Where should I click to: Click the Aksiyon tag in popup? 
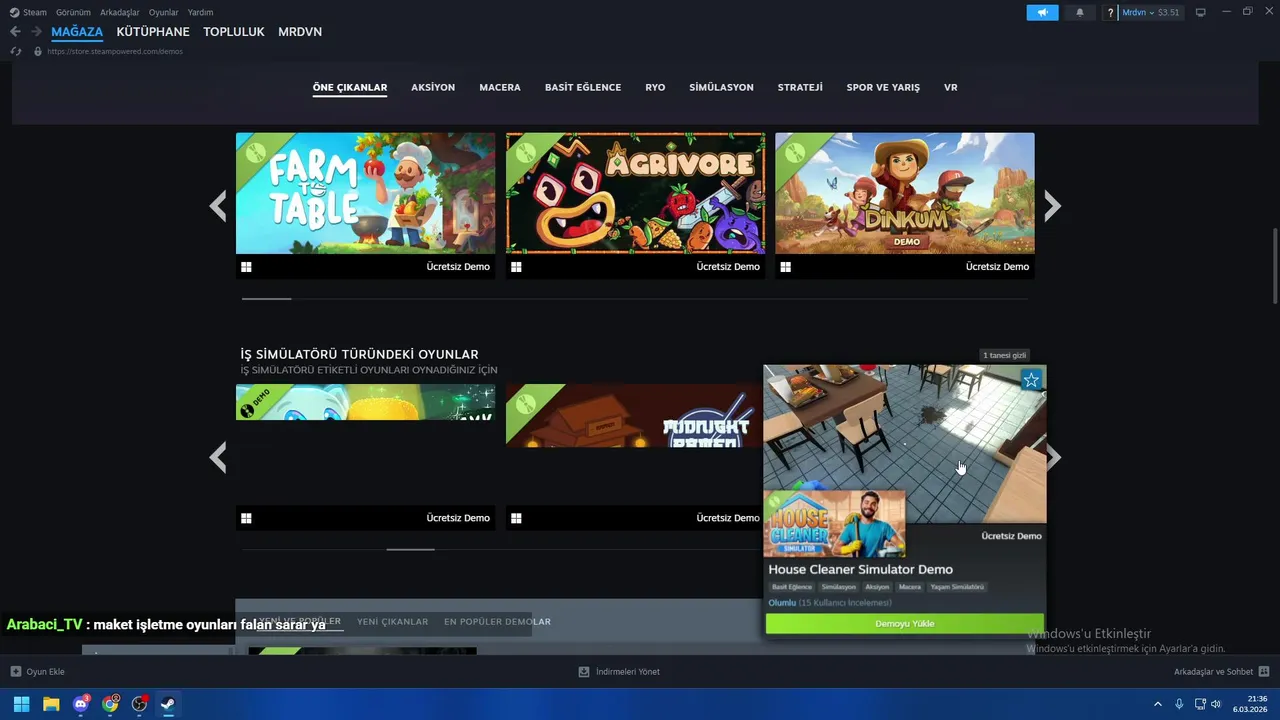point(877,587)
